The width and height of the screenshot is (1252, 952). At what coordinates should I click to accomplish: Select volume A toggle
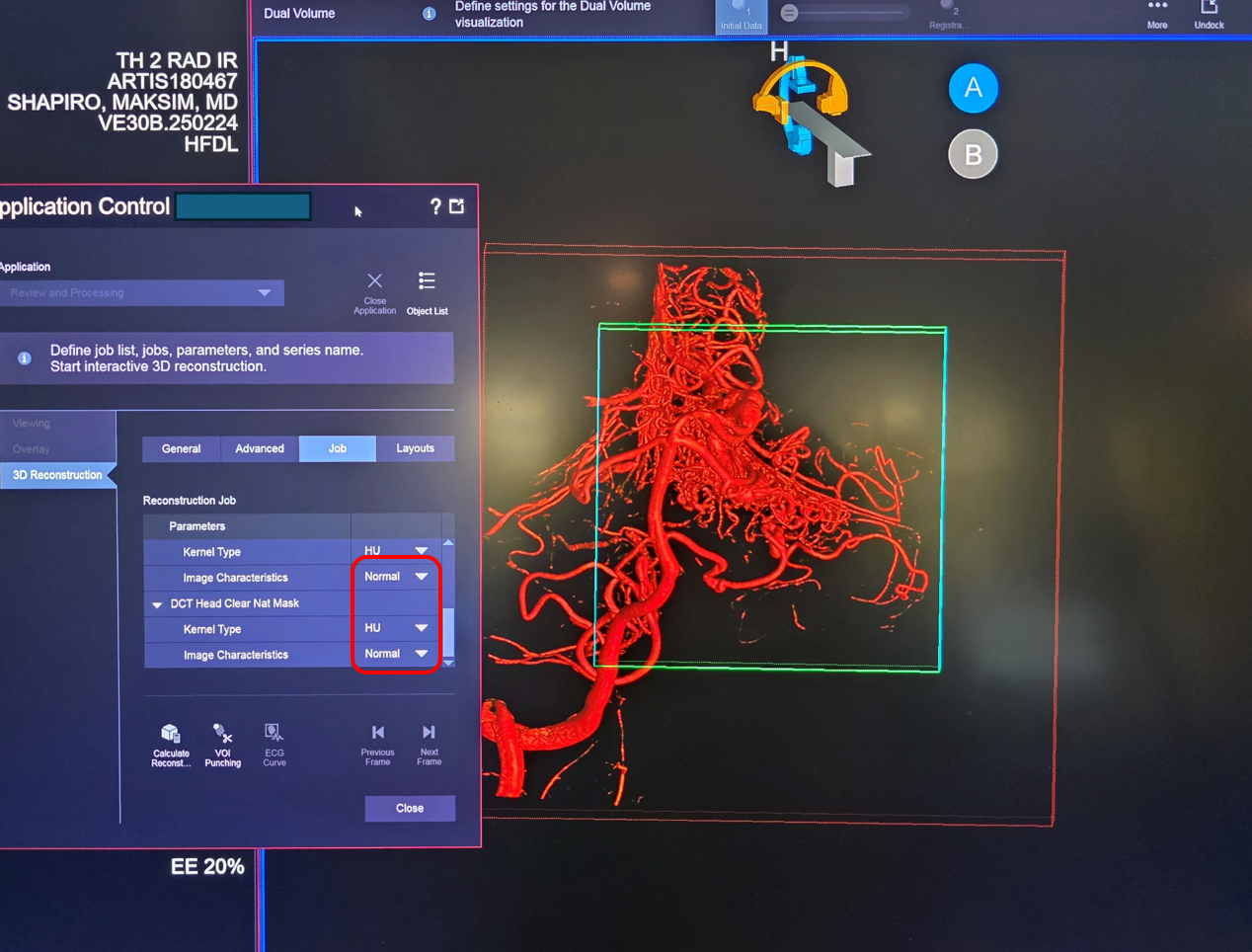point(973,89)
